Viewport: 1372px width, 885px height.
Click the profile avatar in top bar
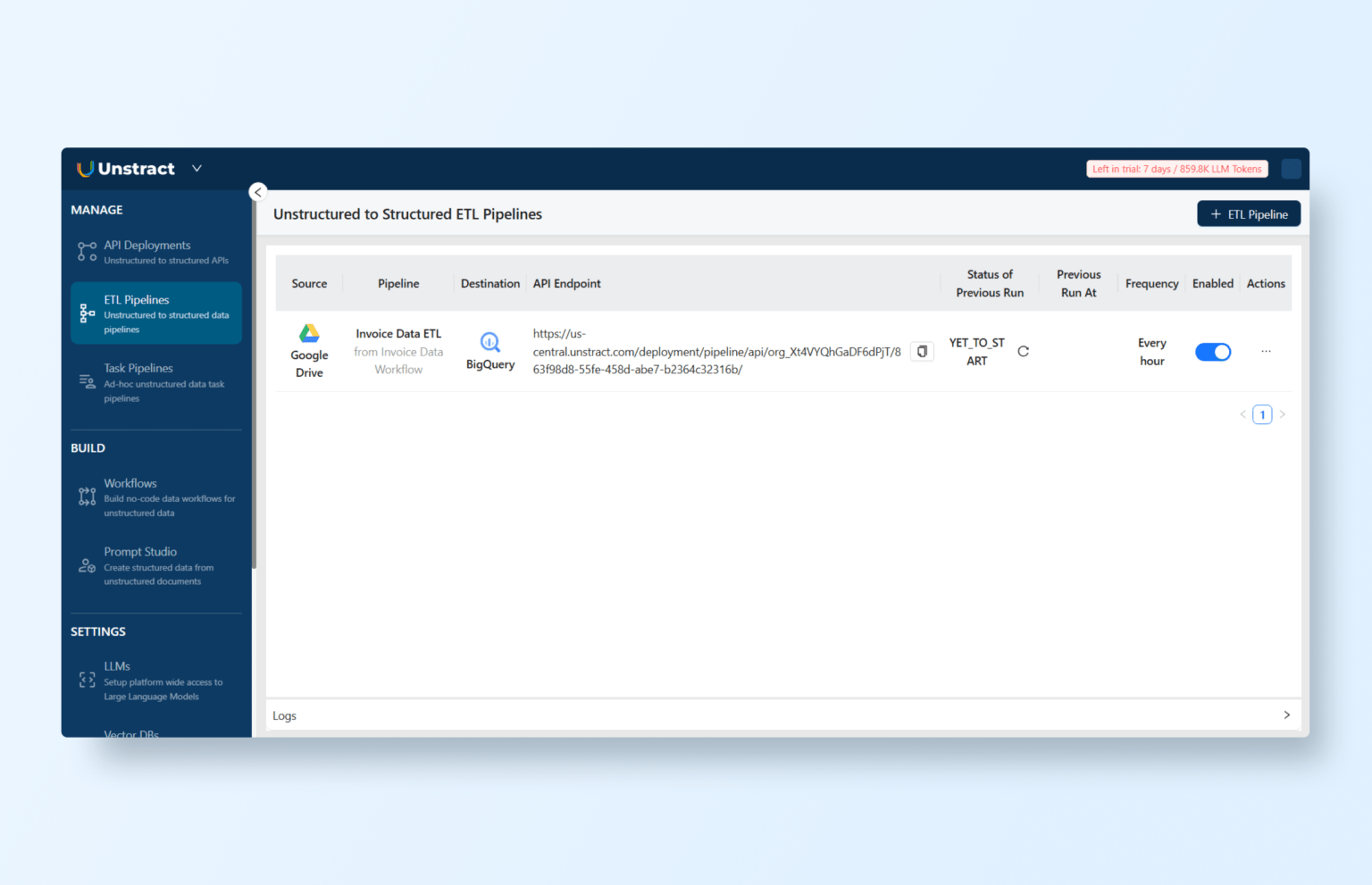pyautogui.click(x=1291, y=168)
